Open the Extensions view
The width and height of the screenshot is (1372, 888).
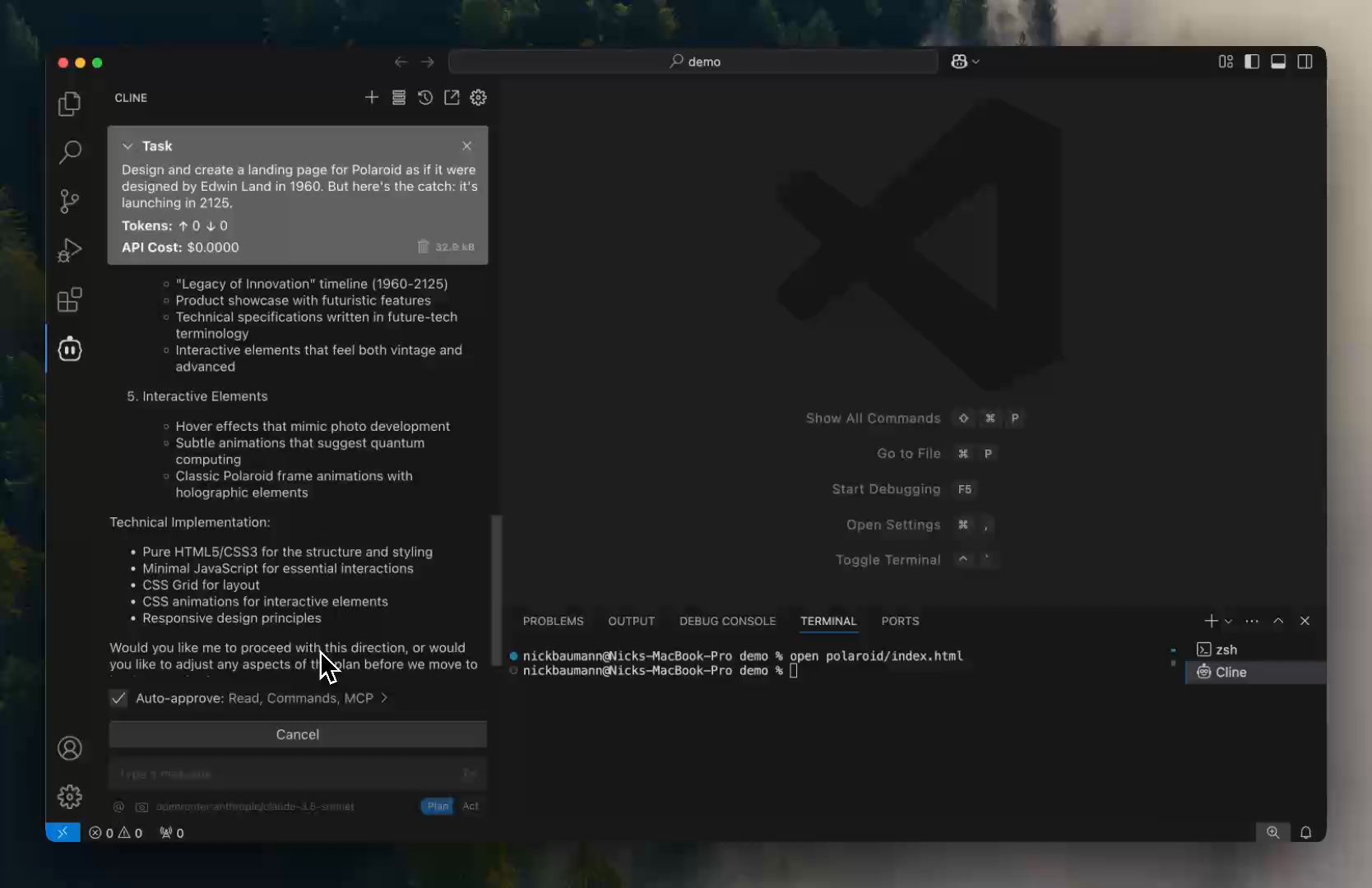coord(70,300)
